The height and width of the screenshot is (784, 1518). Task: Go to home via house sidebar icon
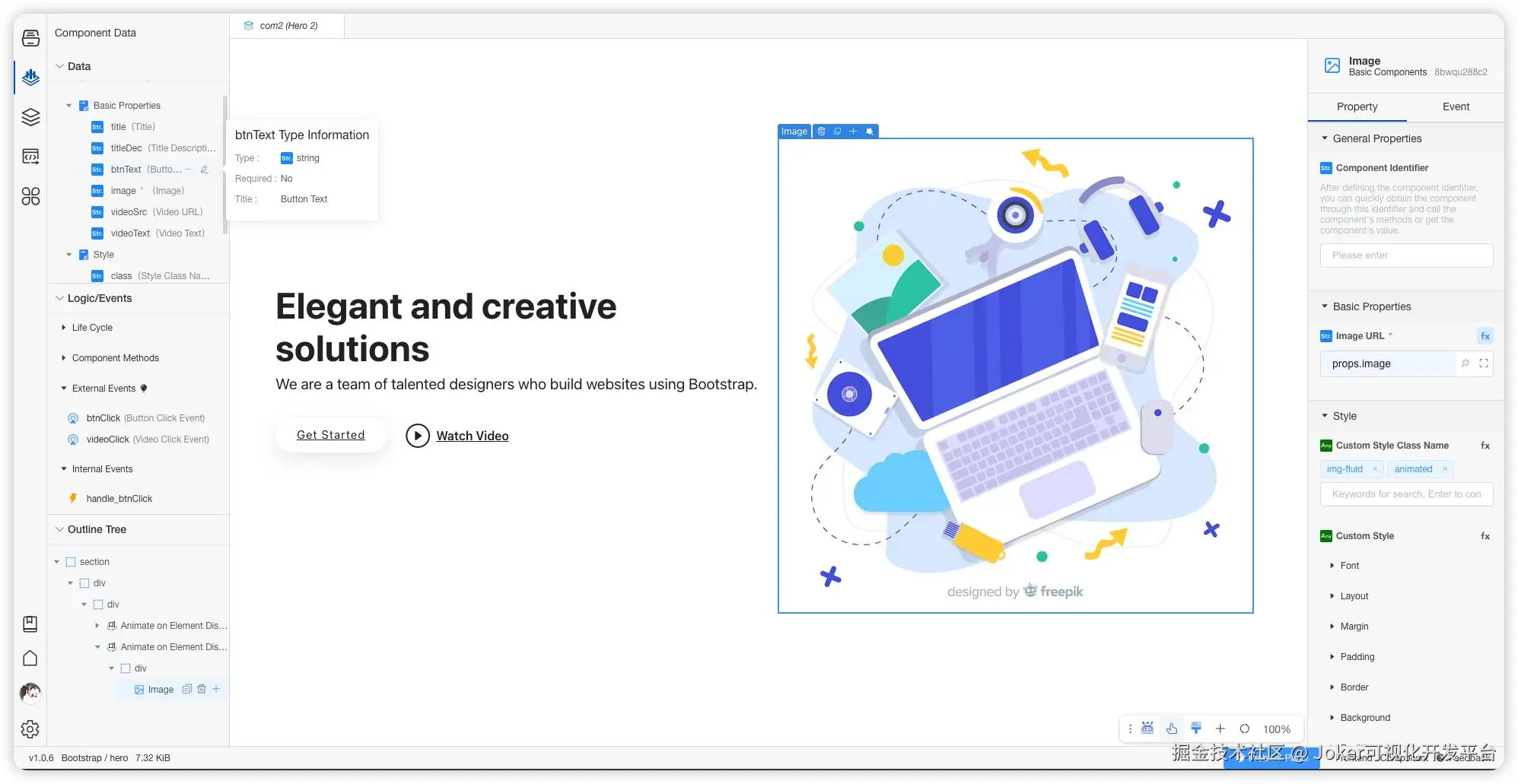point(30,659)
